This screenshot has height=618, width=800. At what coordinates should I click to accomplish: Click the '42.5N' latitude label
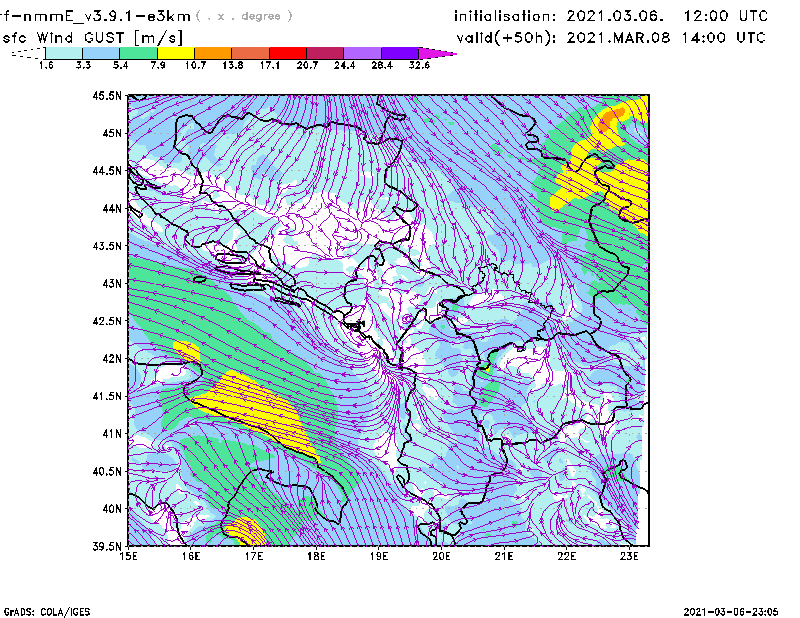point(107,321)
